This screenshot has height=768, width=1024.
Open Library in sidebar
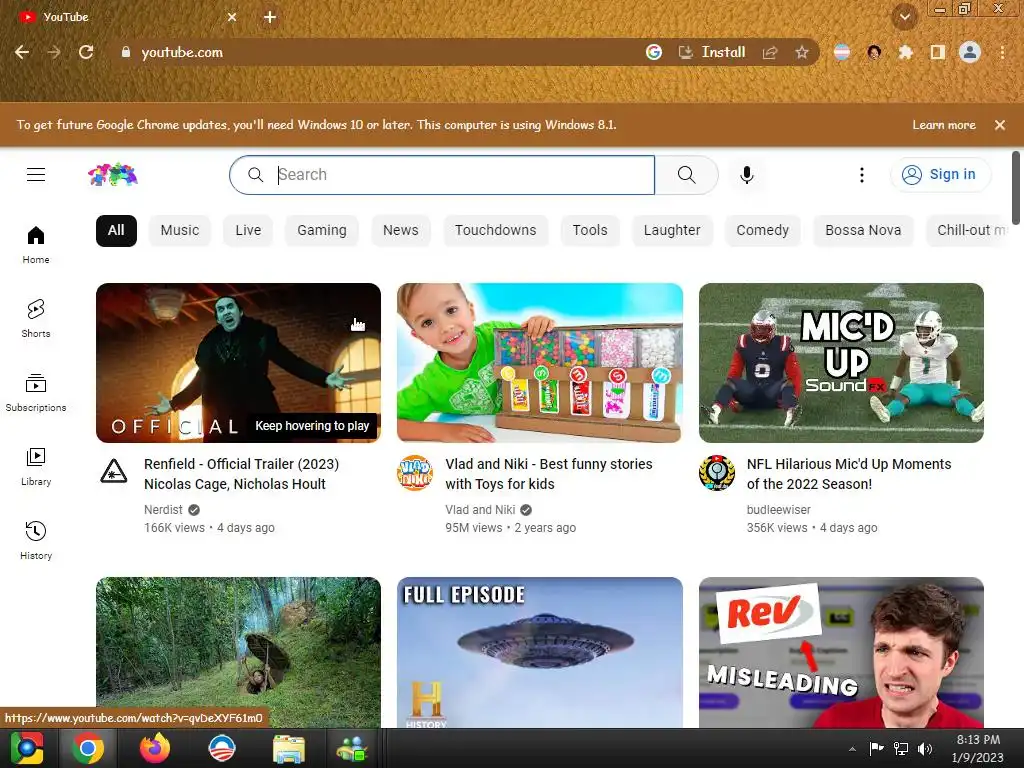36,466
